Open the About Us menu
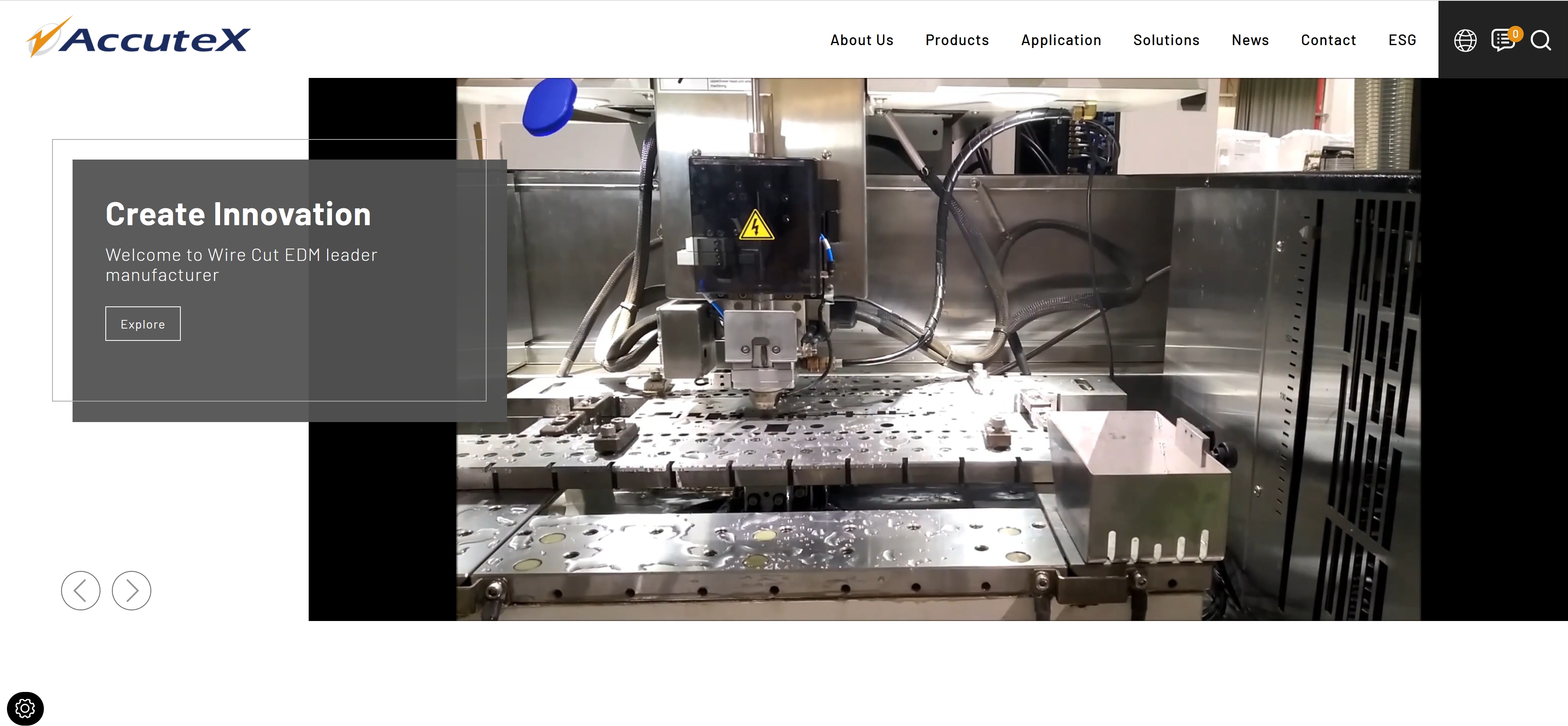The image size is (1568, 726). pyautogui.click(x=861, y=40)
